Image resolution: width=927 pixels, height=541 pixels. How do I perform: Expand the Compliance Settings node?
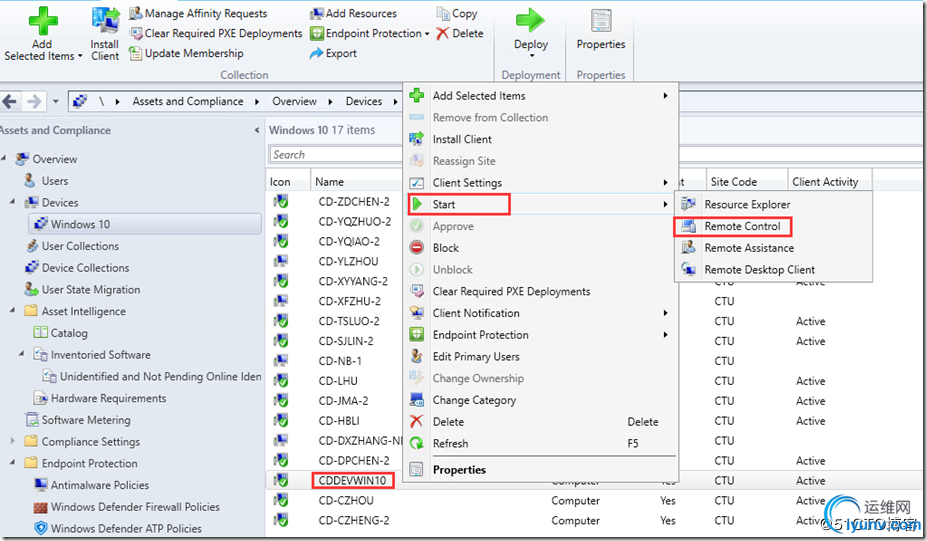click(12, 441)
